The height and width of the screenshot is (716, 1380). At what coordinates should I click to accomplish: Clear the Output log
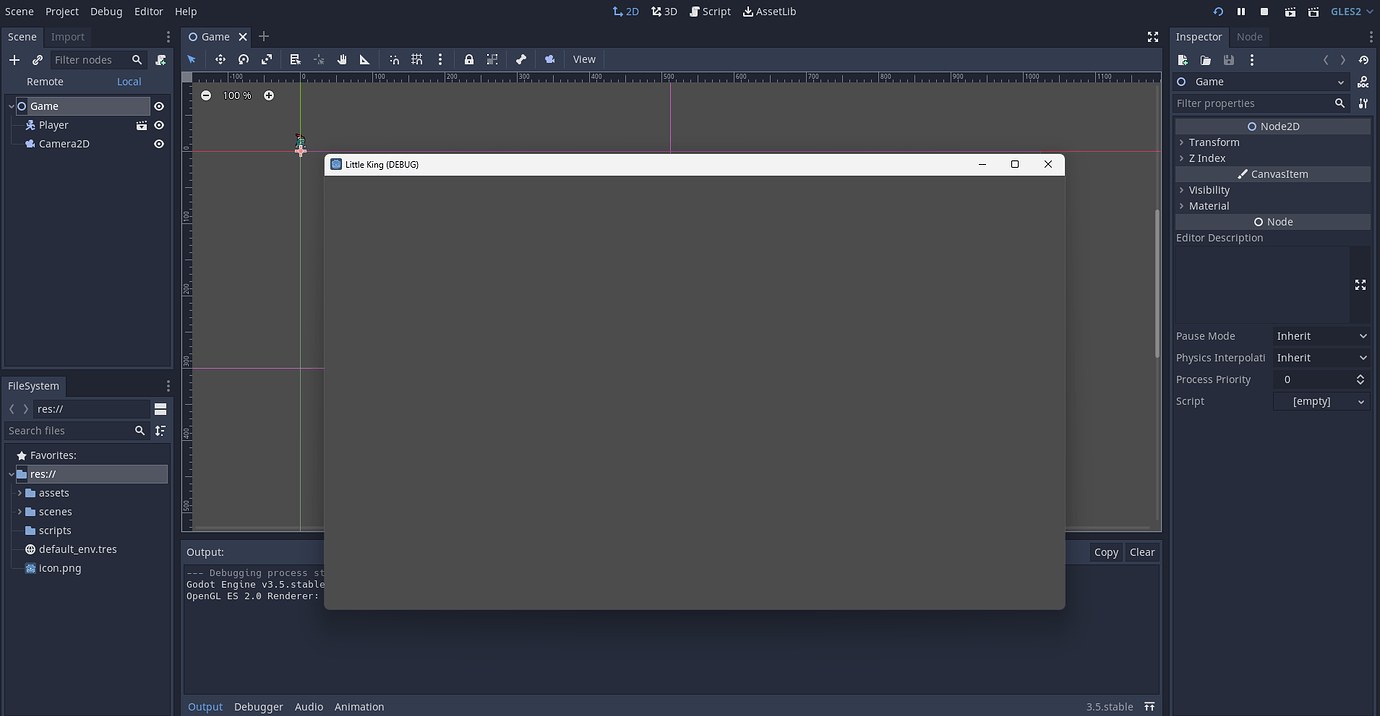coord(1142,551)
